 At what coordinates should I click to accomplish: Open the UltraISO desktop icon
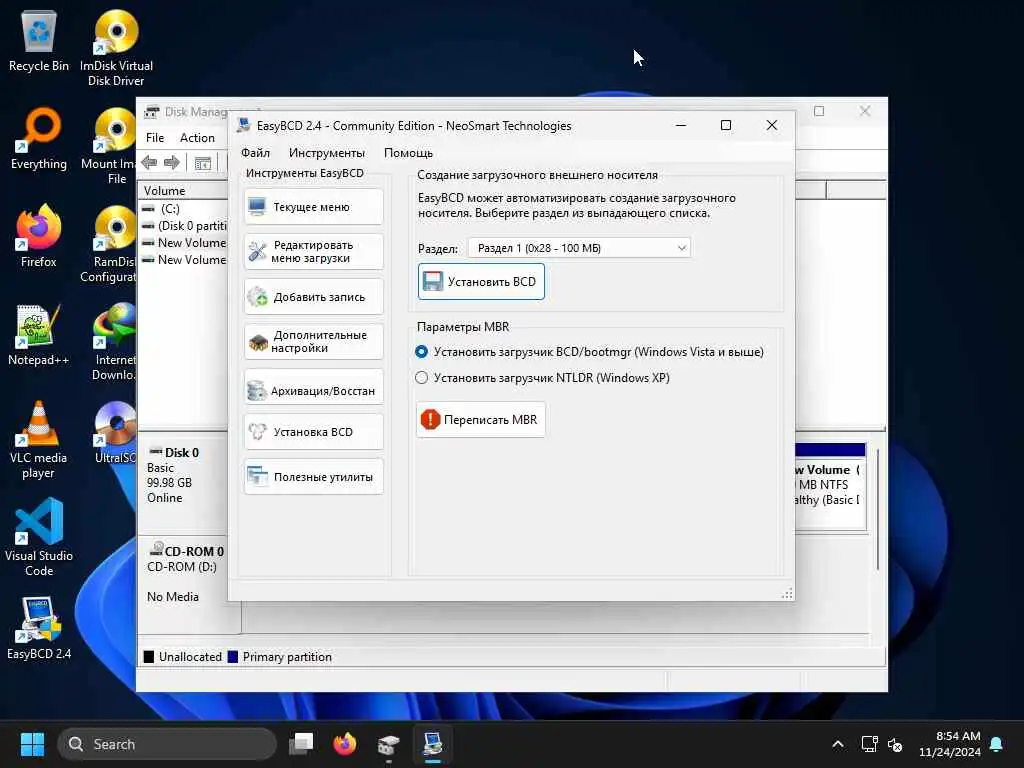[x=114, y=433]
